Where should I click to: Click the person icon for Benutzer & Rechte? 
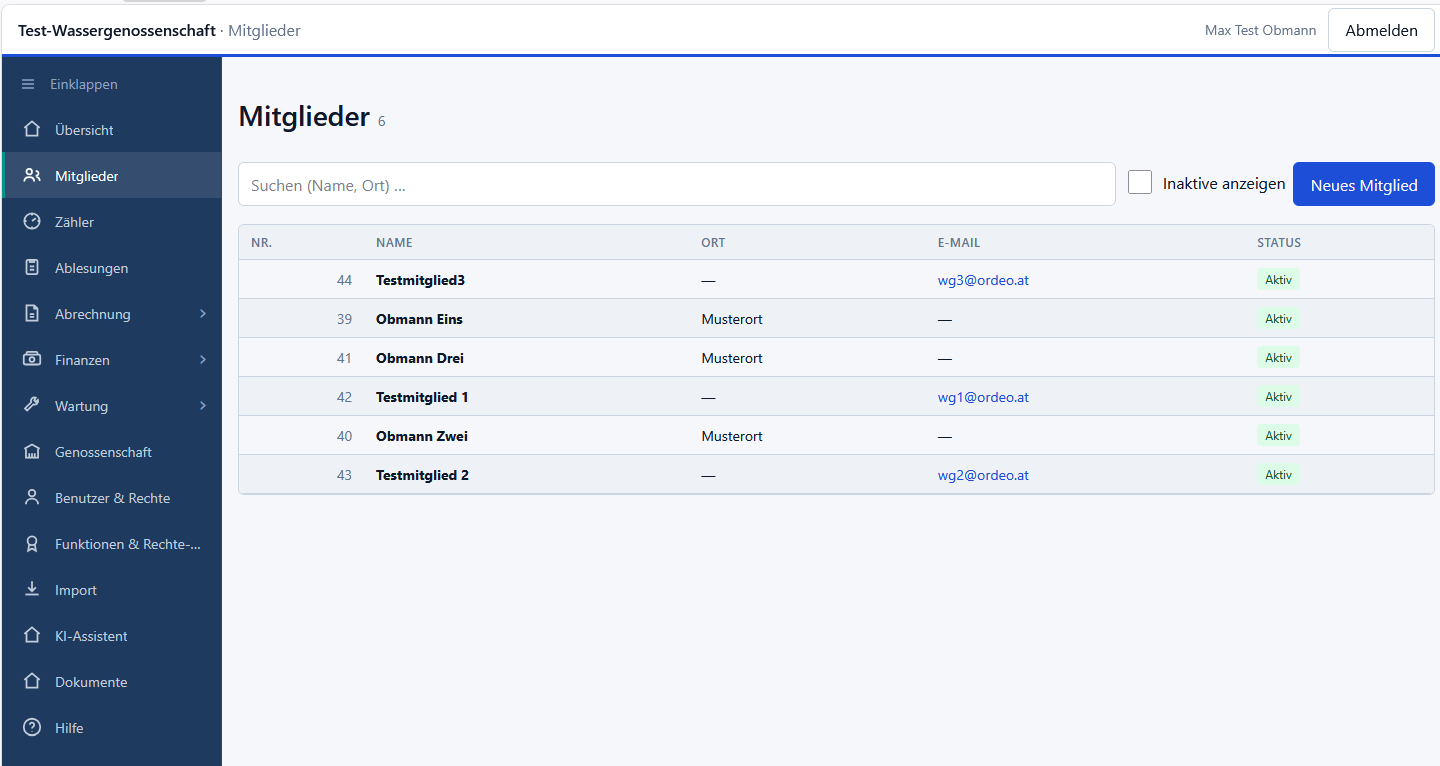[32, 498]
